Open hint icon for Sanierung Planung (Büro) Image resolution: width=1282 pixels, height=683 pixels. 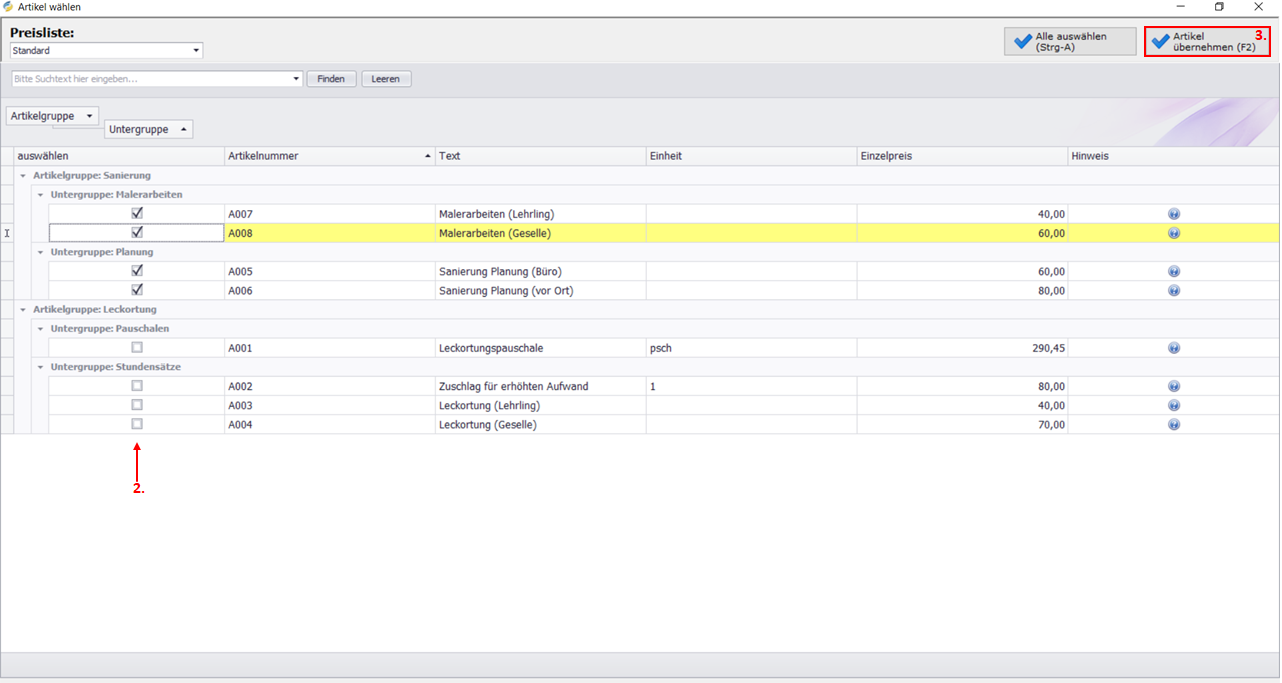point(1174,271)
